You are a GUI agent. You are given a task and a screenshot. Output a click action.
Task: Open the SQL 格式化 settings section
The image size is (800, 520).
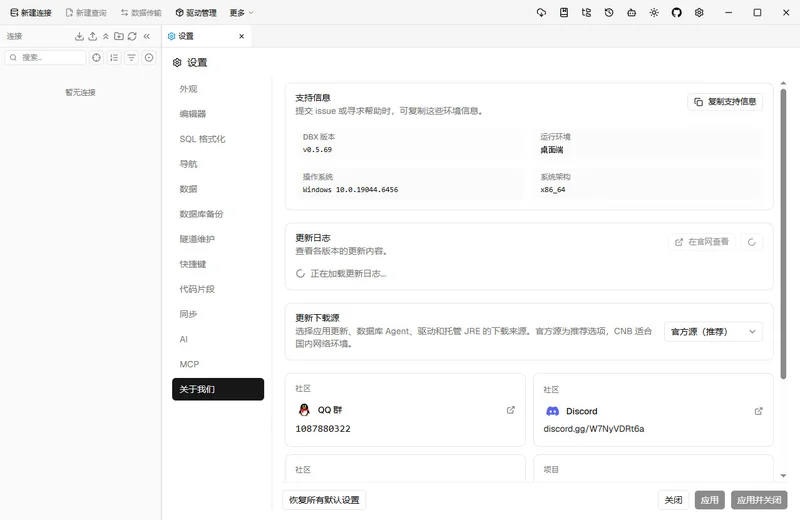tap(218, 139)
